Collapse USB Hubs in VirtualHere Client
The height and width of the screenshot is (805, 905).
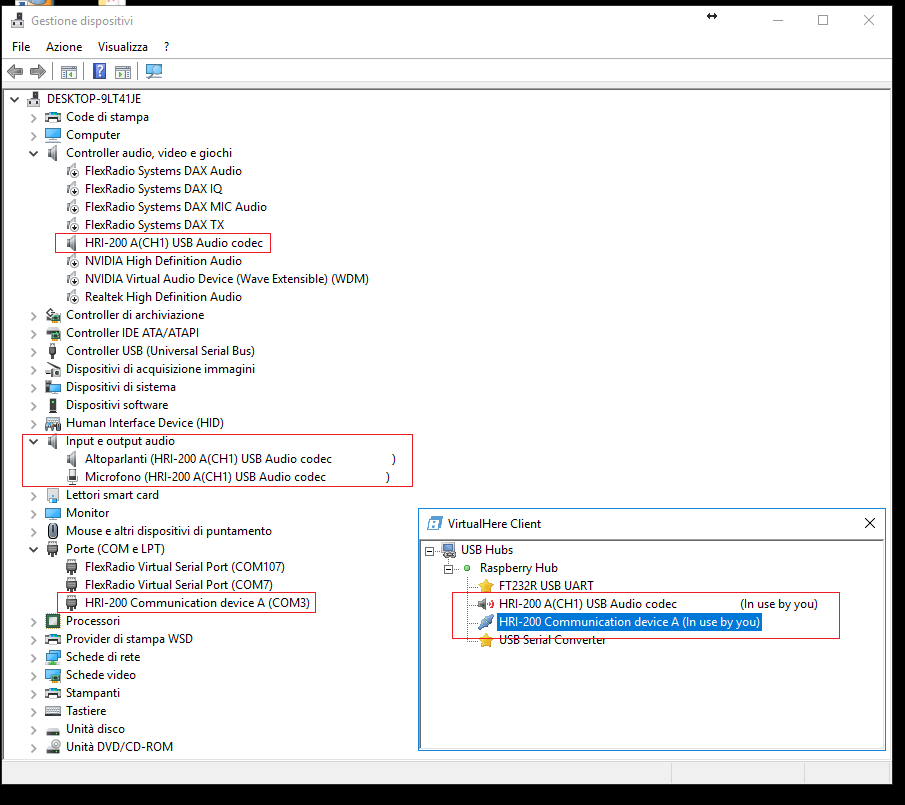tap(429, 551)
